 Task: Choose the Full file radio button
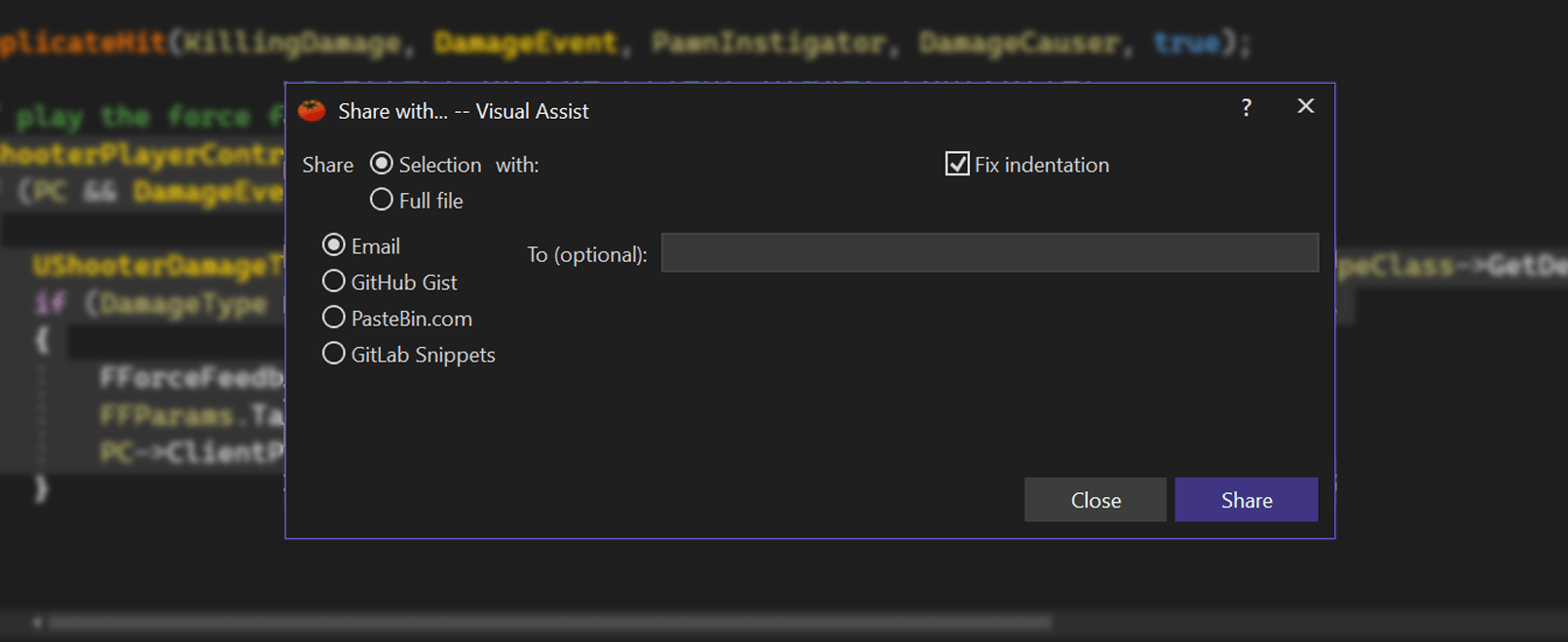[382, 200]
